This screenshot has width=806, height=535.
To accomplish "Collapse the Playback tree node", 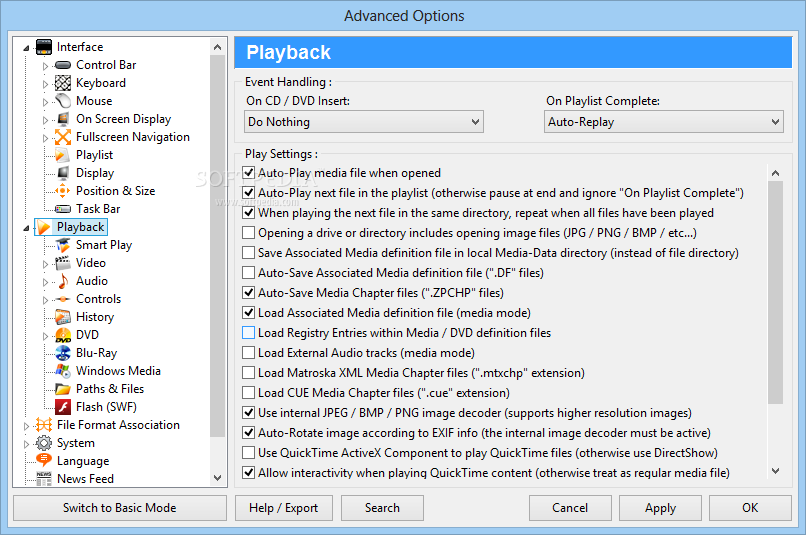I will tap(26, 228).
